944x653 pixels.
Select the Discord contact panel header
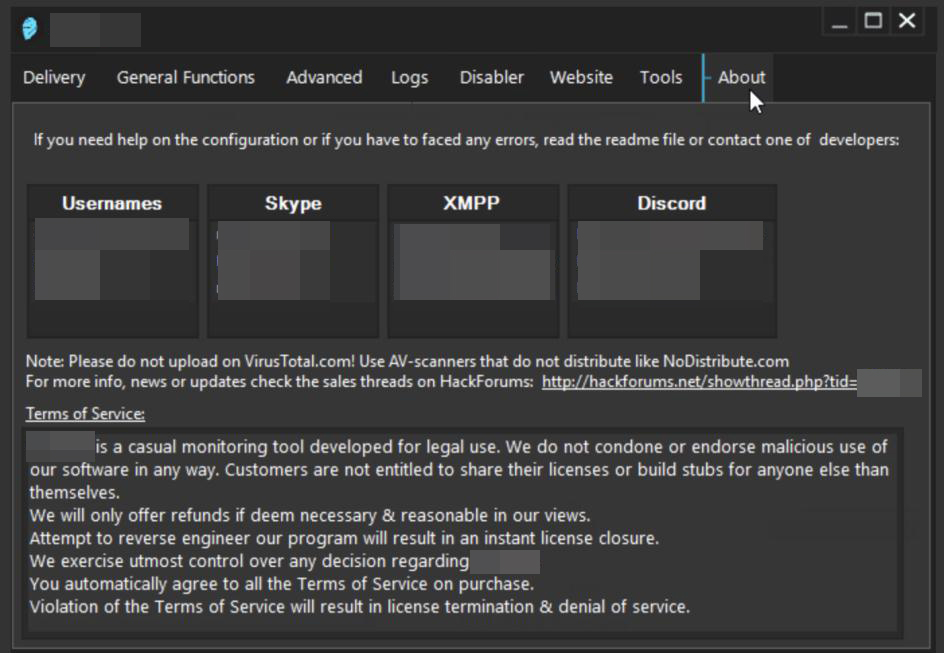coord(671,203)
